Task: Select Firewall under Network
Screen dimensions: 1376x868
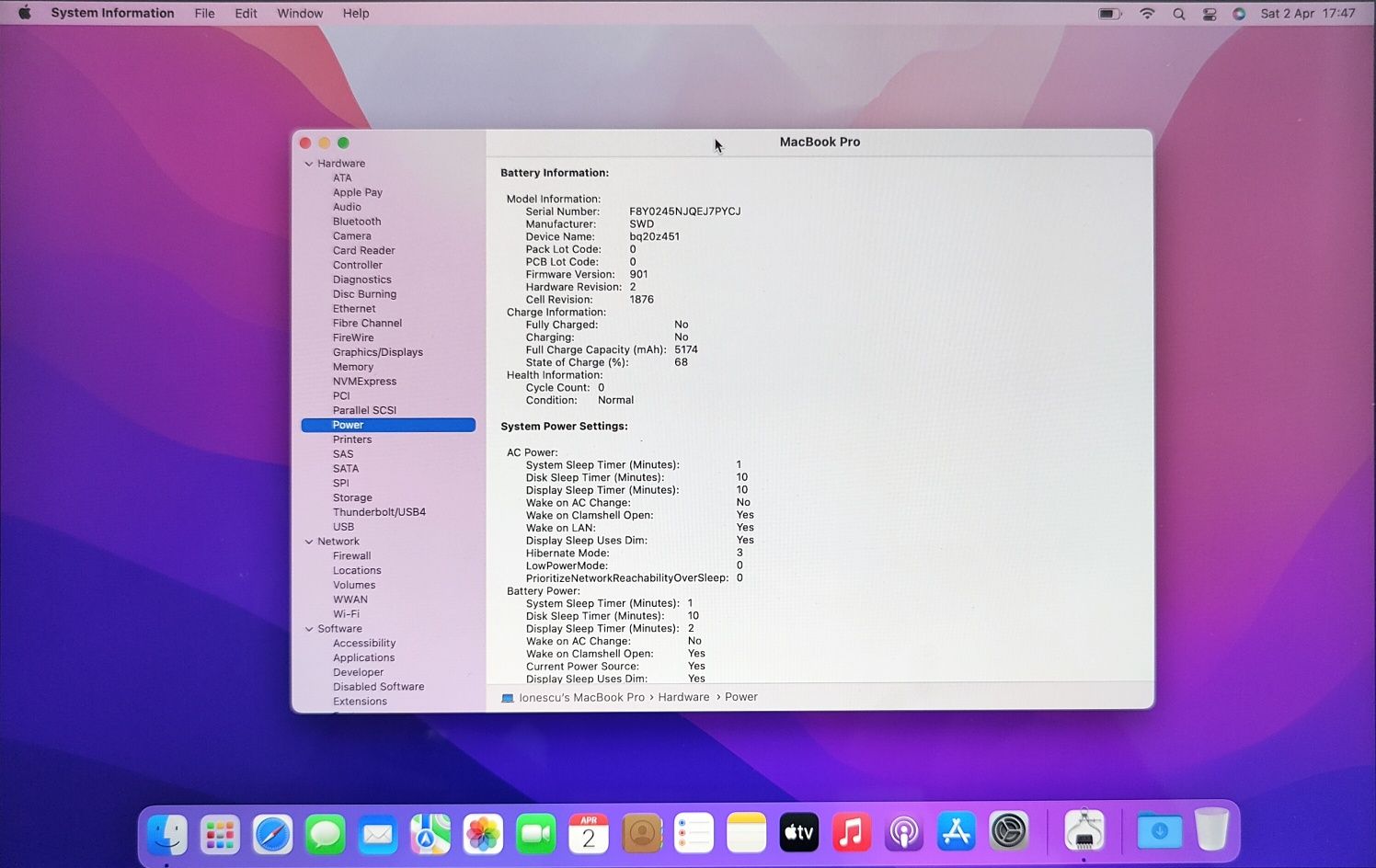Action: click(352, 556)
